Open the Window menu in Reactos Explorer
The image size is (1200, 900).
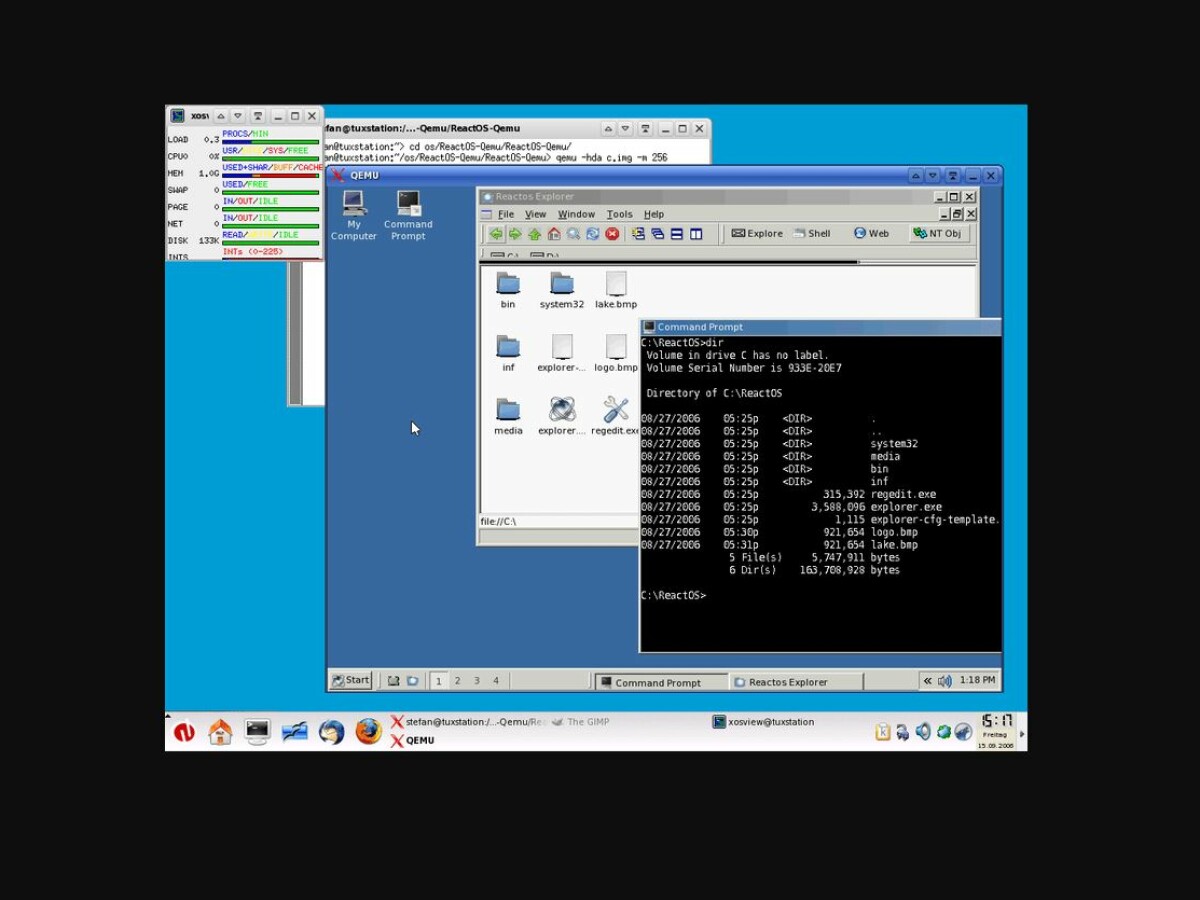click(576, 214)
